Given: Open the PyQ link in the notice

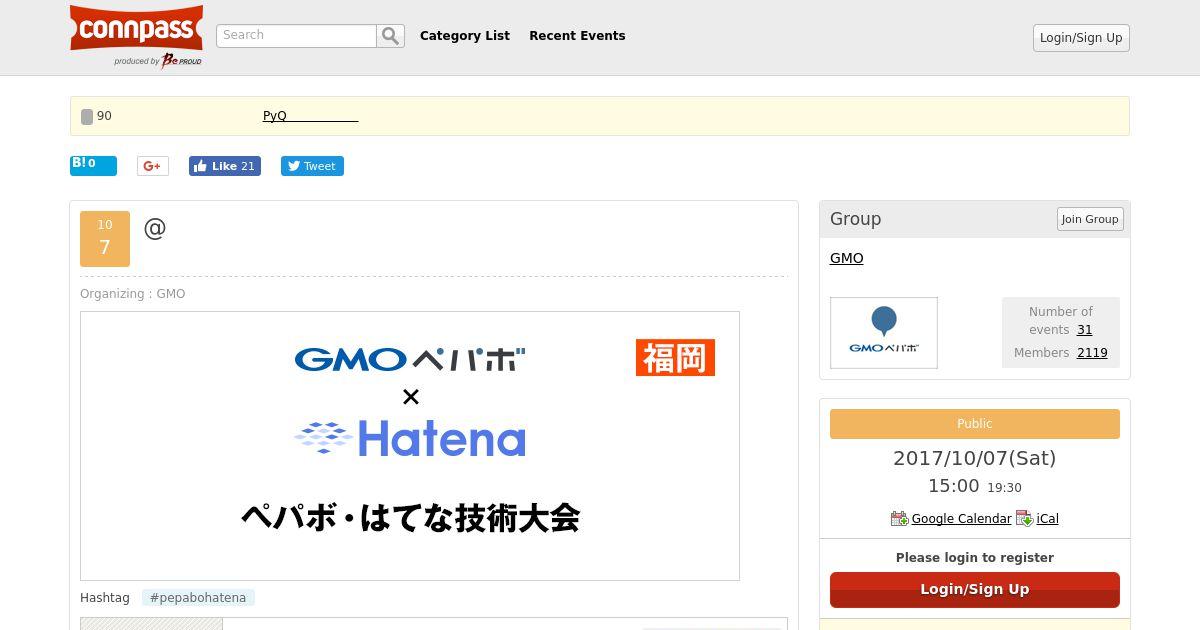Looking at the screenshot, I should coord(310,116).
